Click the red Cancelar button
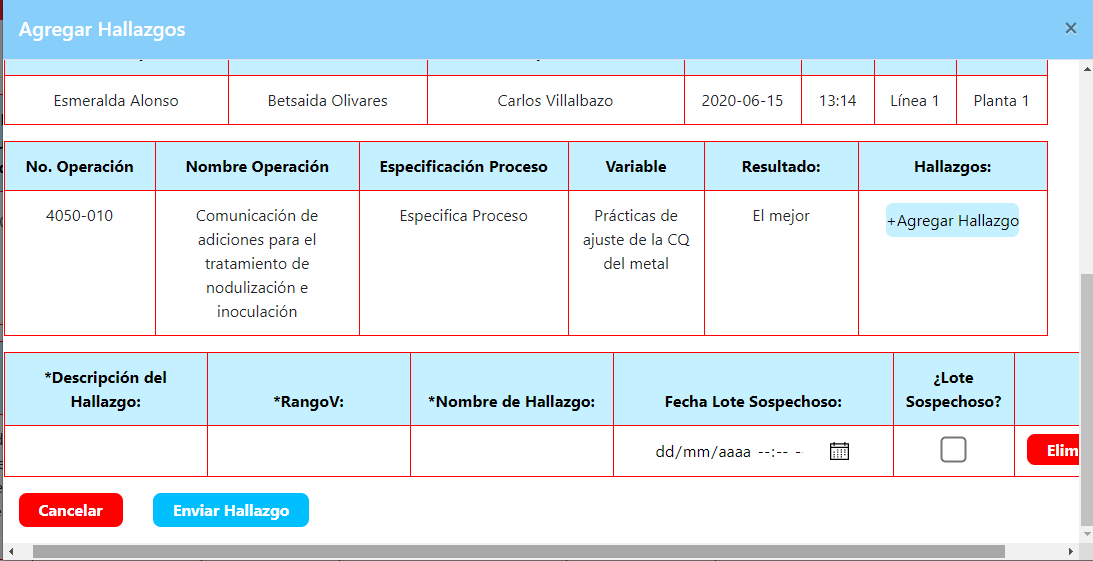Viewport: 1093px width, 561px height. [x=71, y=510]
